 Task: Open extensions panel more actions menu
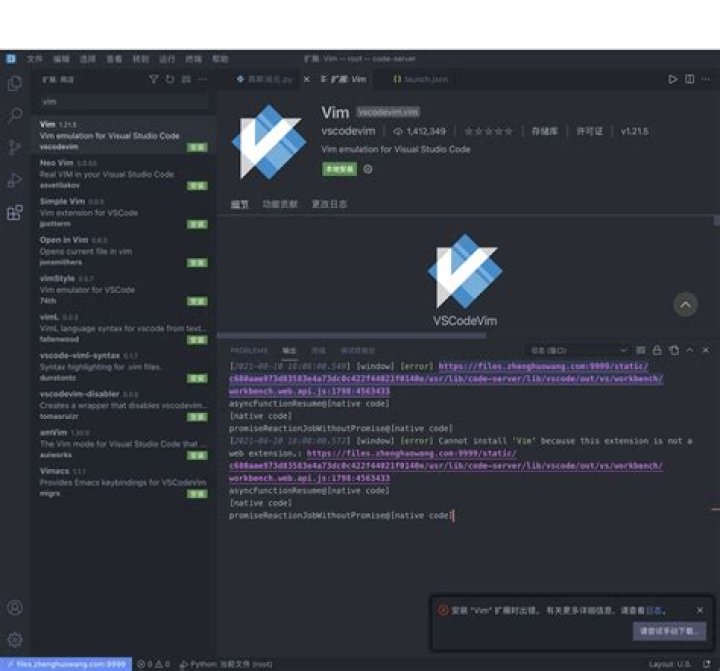coord(202,79)
